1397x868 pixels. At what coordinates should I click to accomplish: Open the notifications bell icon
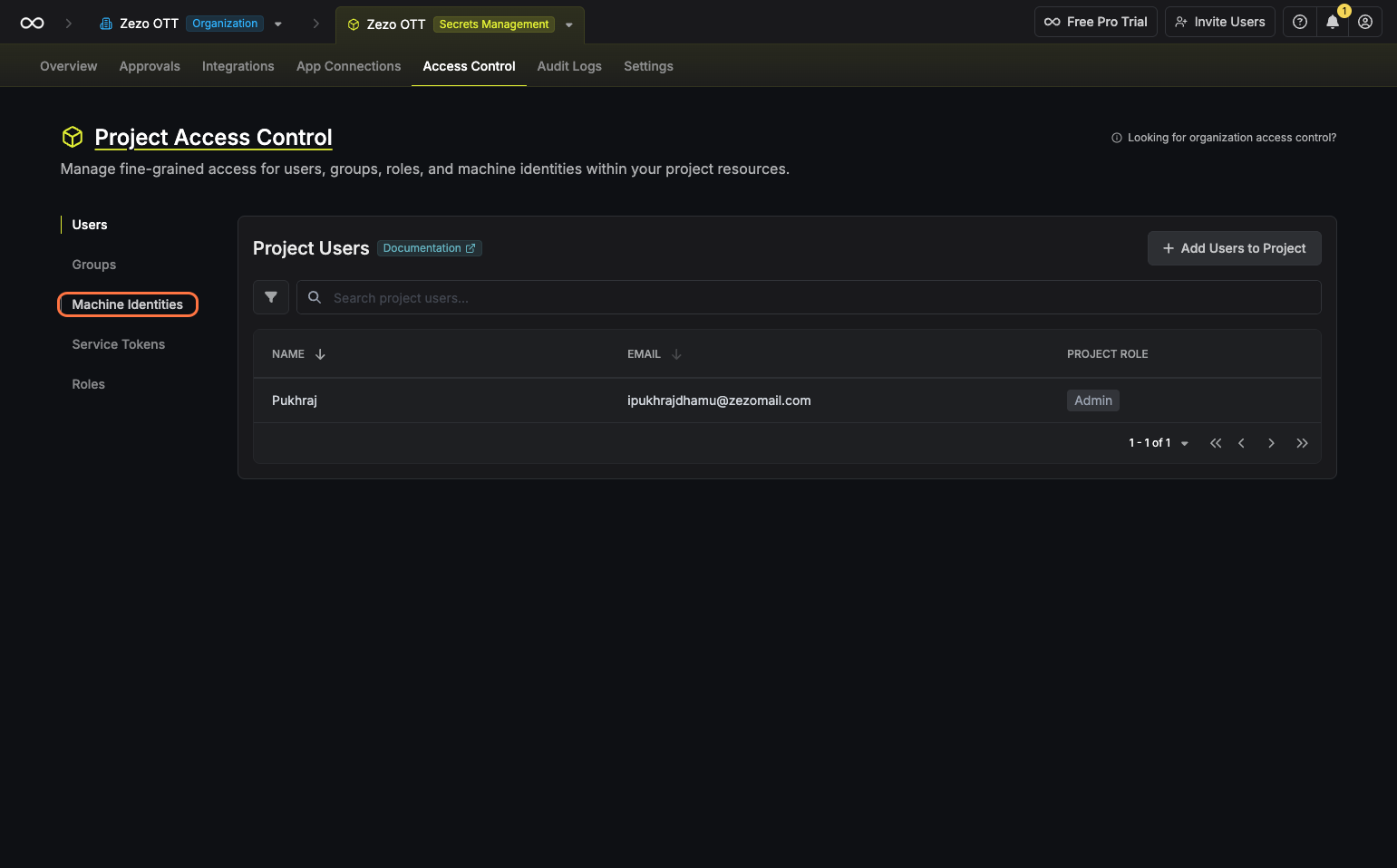coord(1332,22)
